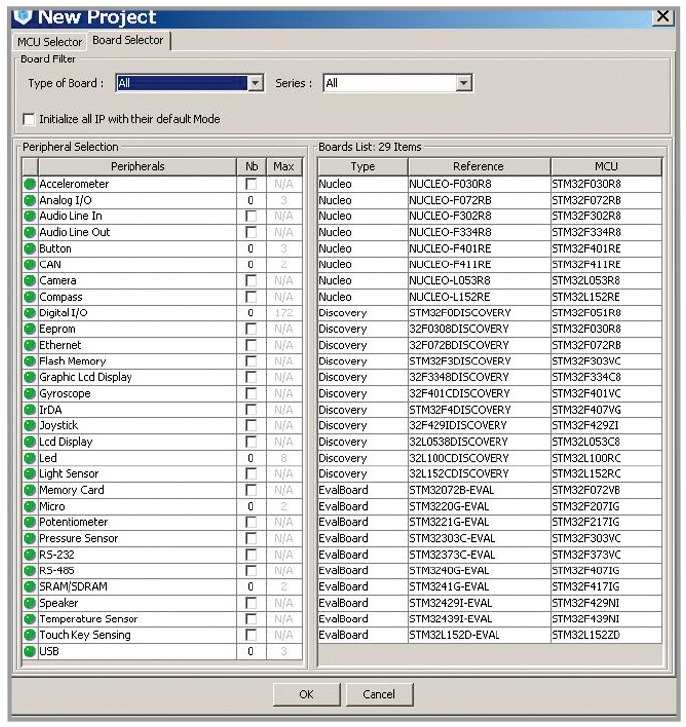Click the Nb value for USB
This screenshot has height=727, width=686.
[251, 651]
